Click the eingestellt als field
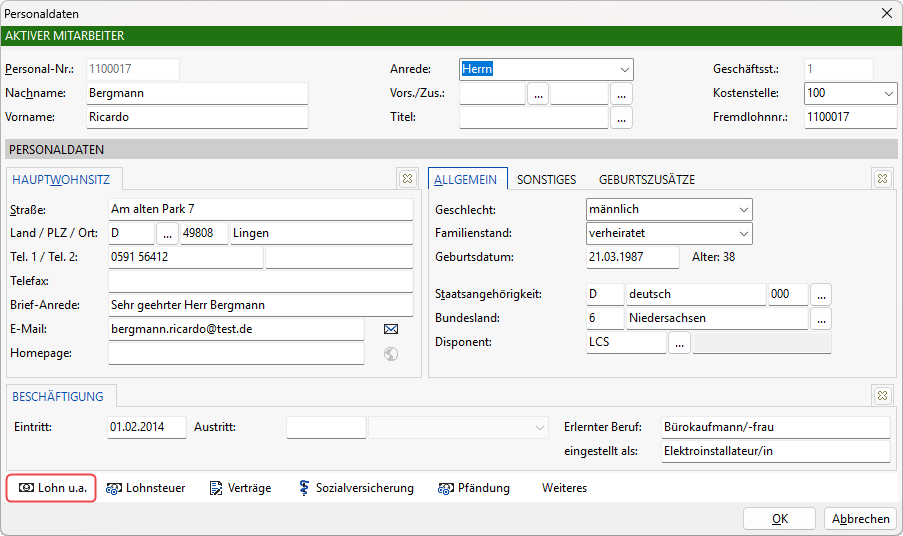Viewport: 903px width, 536px height. click(776, 451)
